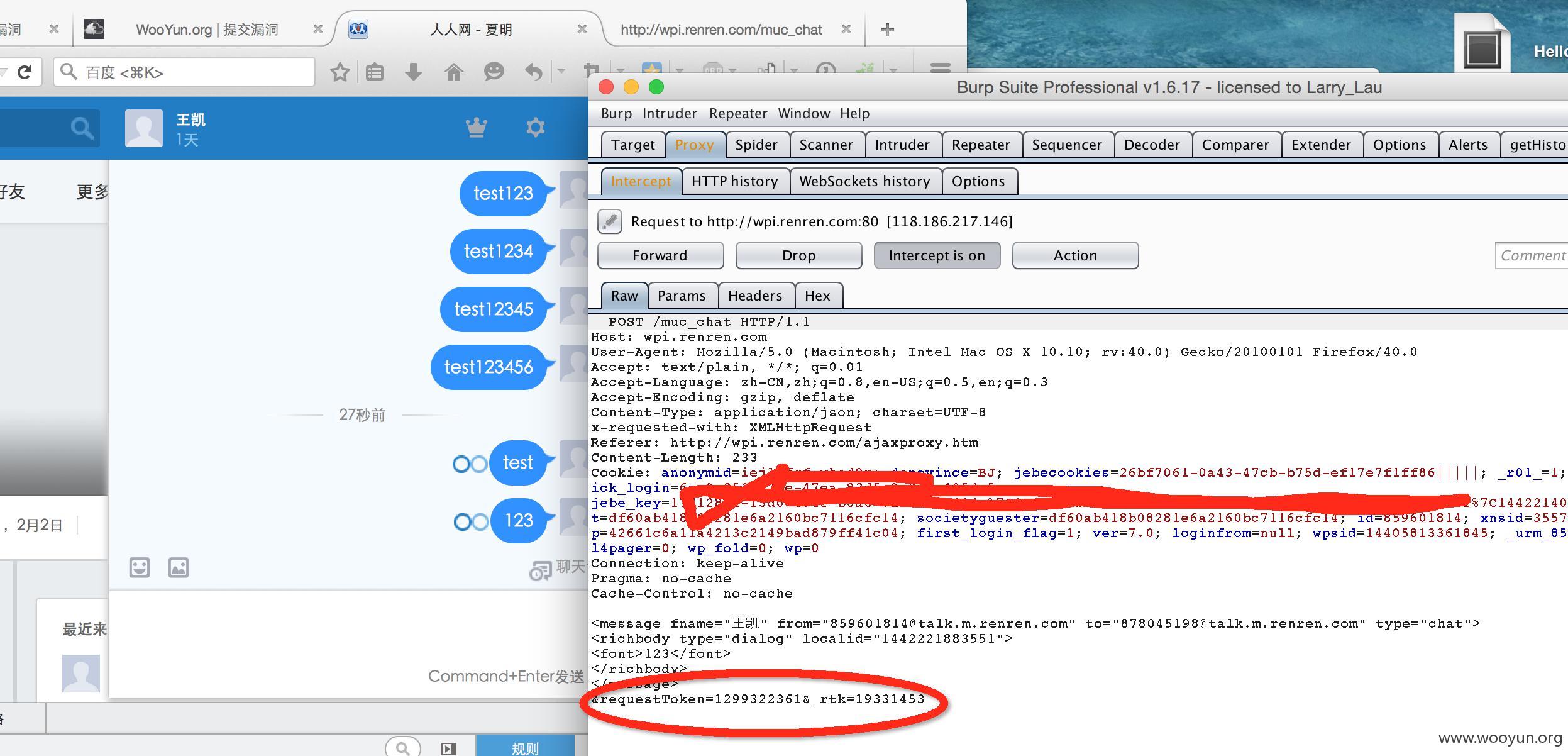Switch to Alerts tab

point(1468,145)
